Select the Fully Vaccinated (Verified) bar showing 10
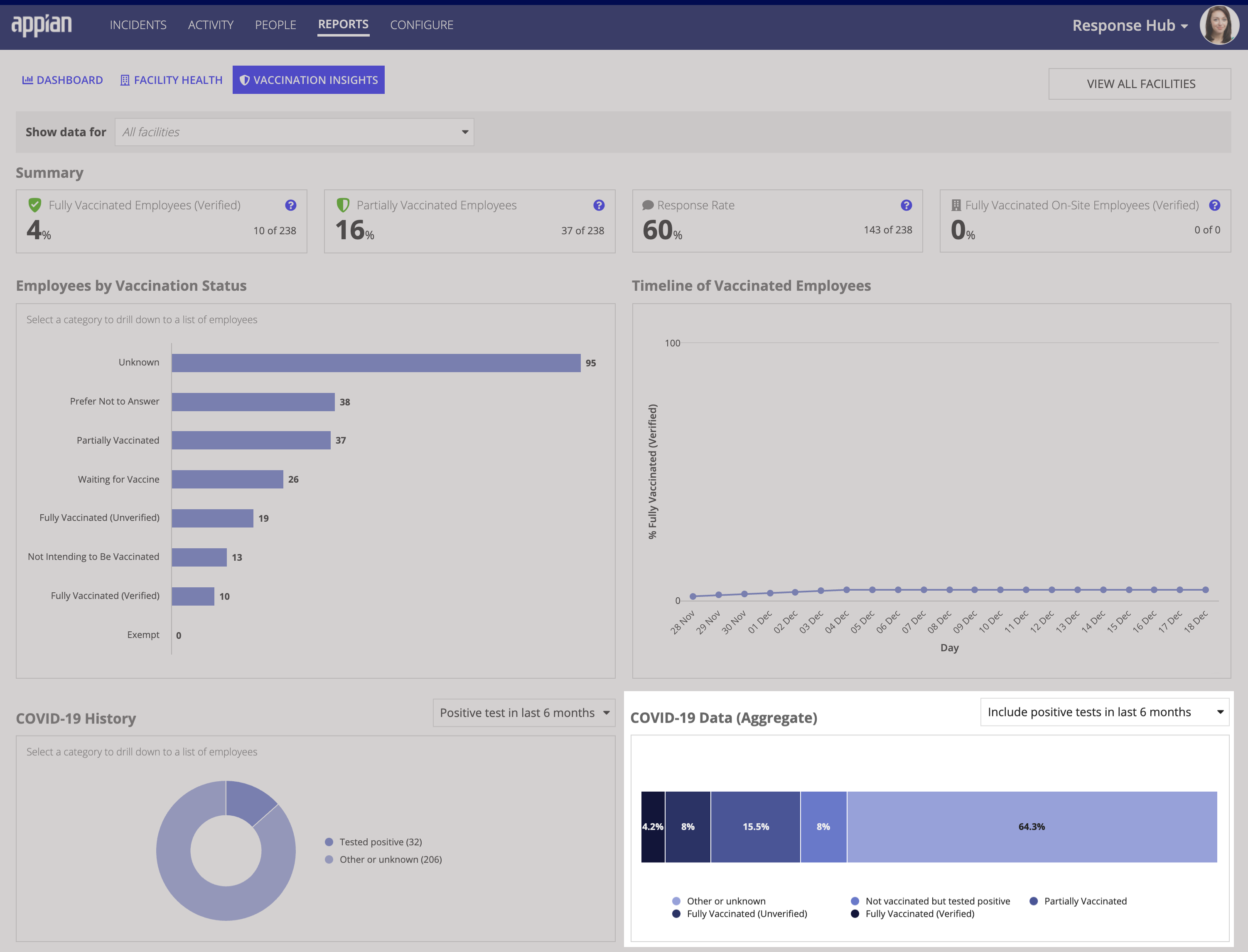The height and width of the screenshot is (952, 1248). click(193, 596)
